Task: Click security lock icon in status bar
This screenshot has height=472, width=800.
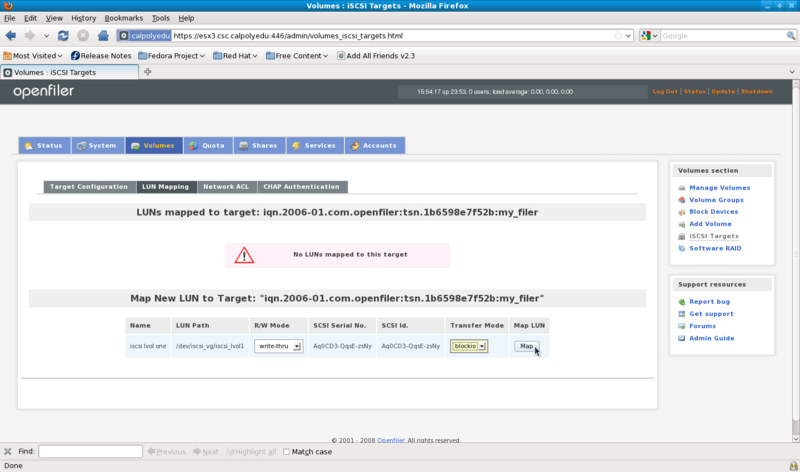Action: point(793,466)
